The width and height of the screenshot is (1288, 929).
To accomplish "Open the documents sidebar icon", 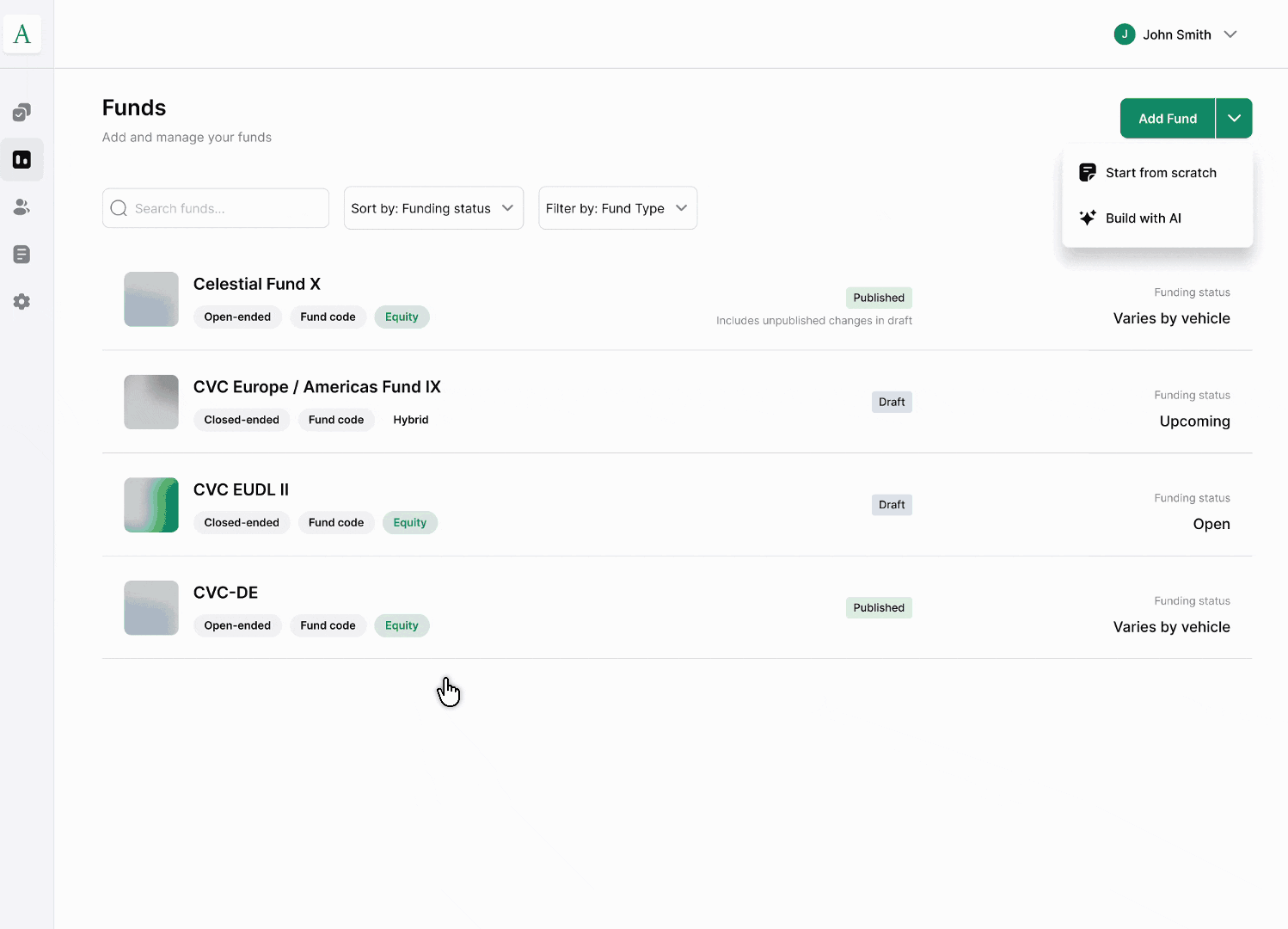I will 21,255.
